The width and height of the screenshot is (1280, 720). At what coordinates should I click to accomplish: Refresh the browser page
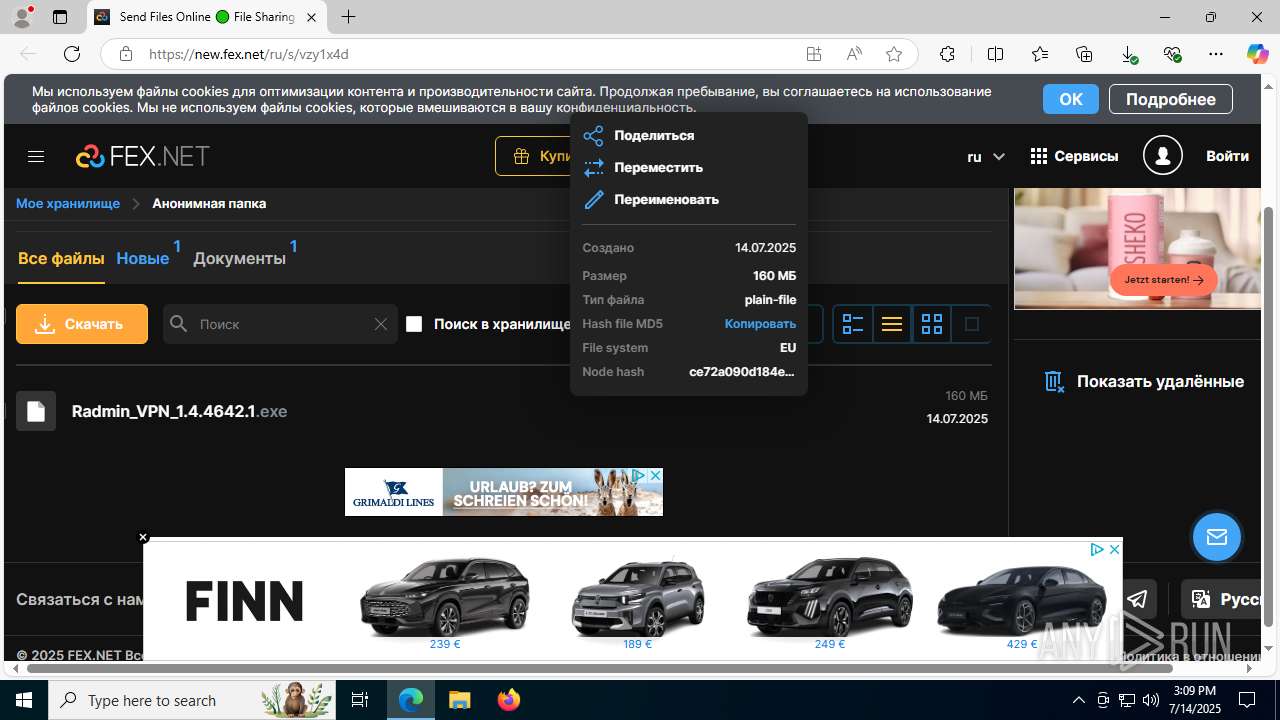(x=71, y=54)
